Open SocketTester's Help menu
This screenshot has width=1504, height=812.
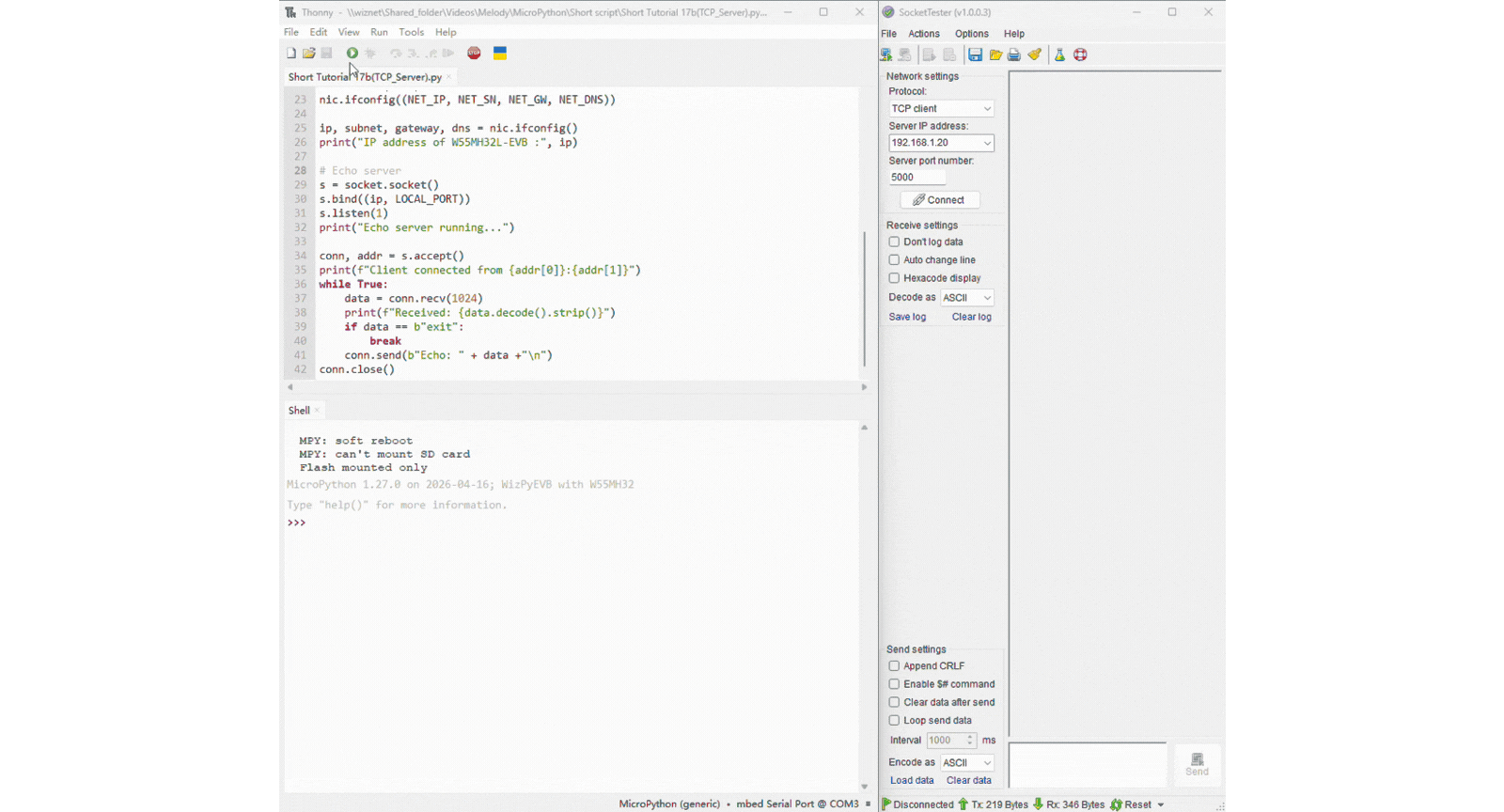[1014, 34]
